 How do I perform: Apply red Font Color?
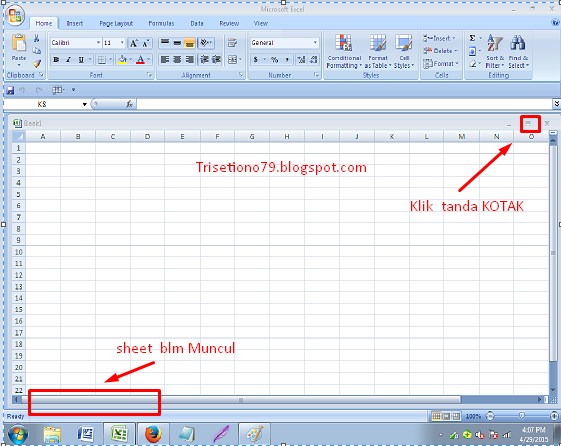[x=140, y=60]
